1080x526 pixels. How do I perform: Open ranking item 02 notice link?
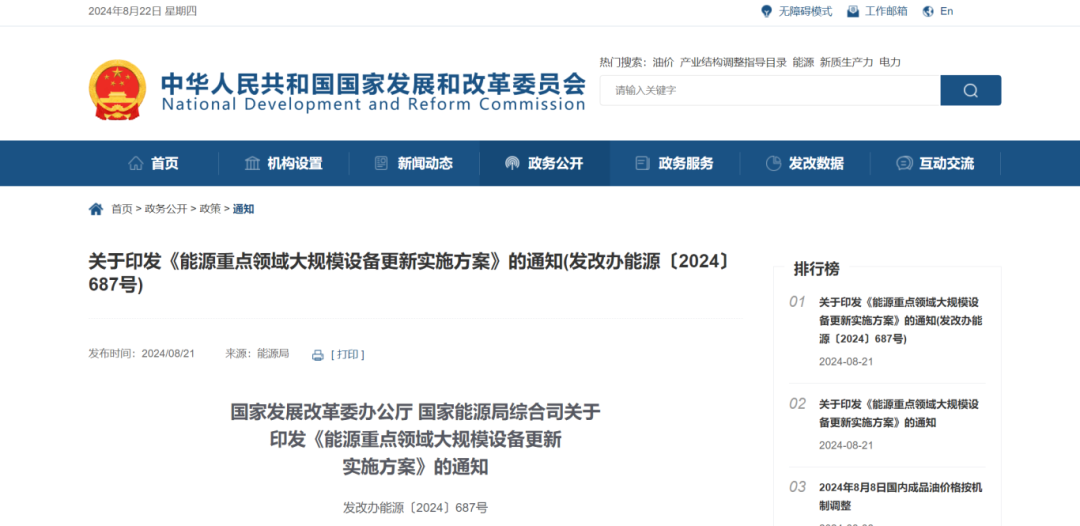pyautogui.click(x=899, y=413)
